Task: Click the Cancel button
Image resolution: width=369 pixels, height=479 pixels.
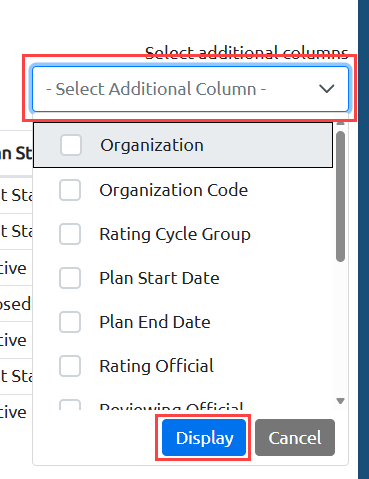Action: [x=295, y=438]
